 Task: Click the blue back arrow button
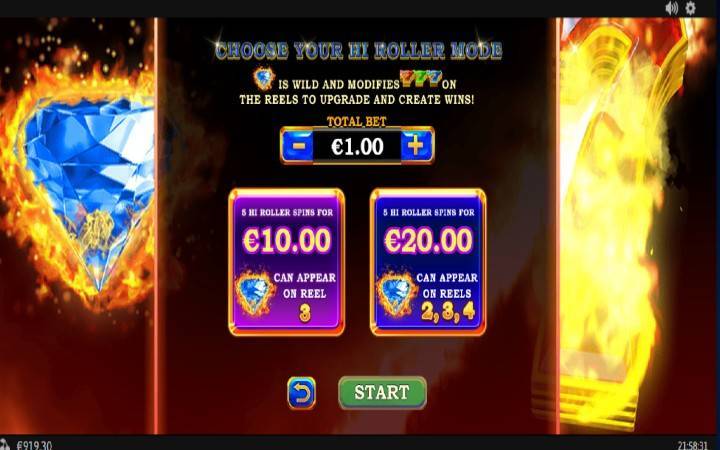301,393
